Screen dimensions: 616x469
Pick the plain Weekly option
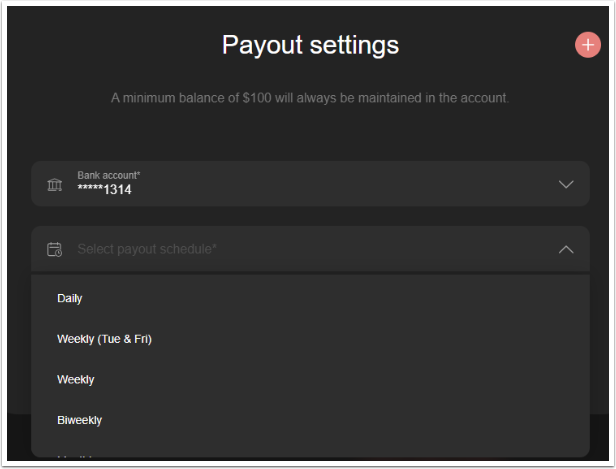click(x=310, y=380)
